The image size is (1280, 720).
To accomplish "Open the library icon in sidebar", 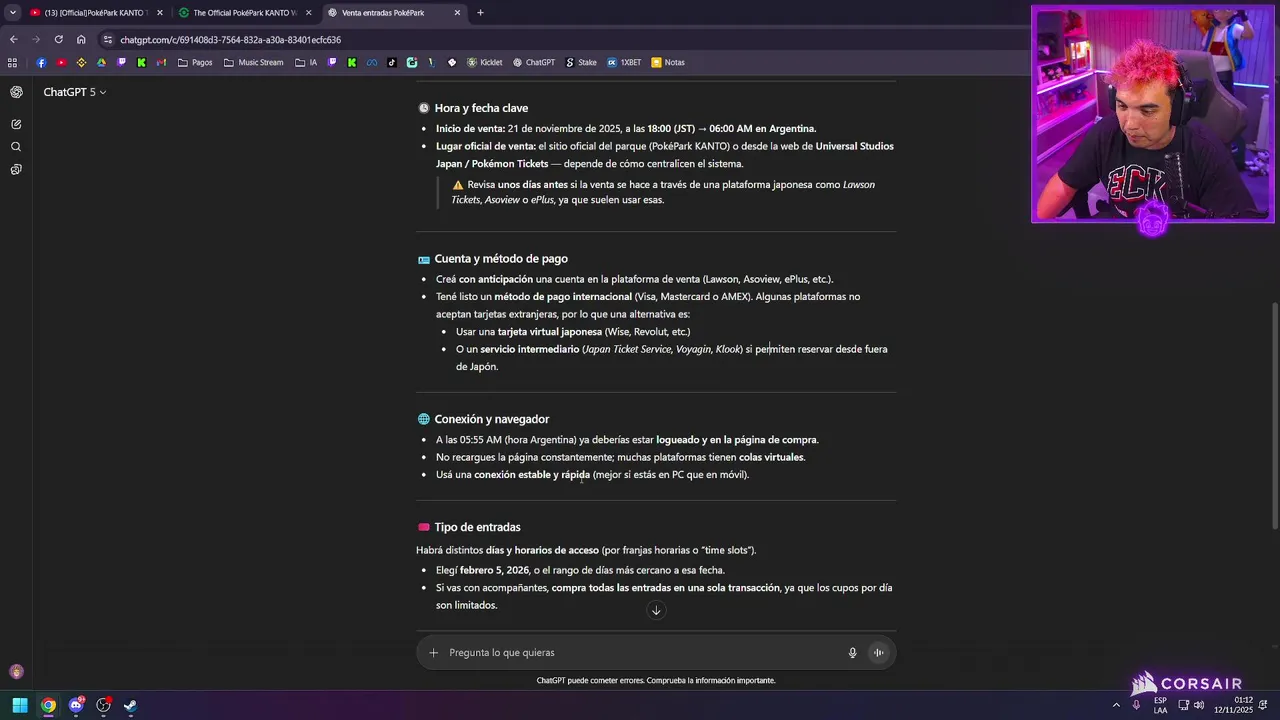I will click(16, 170).
